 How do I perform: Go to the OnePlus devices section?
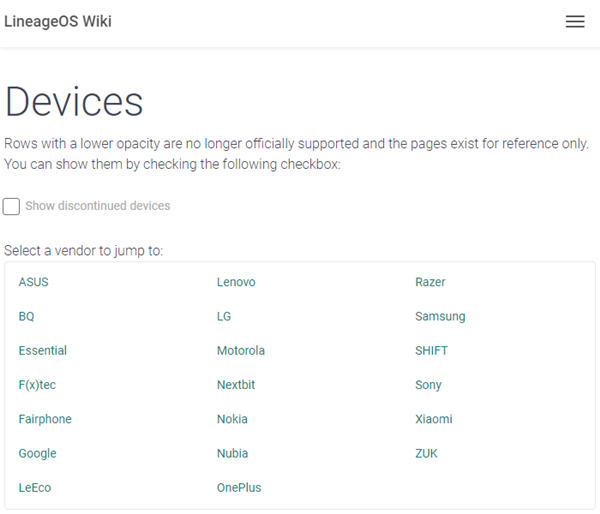(x=239, y=488)
